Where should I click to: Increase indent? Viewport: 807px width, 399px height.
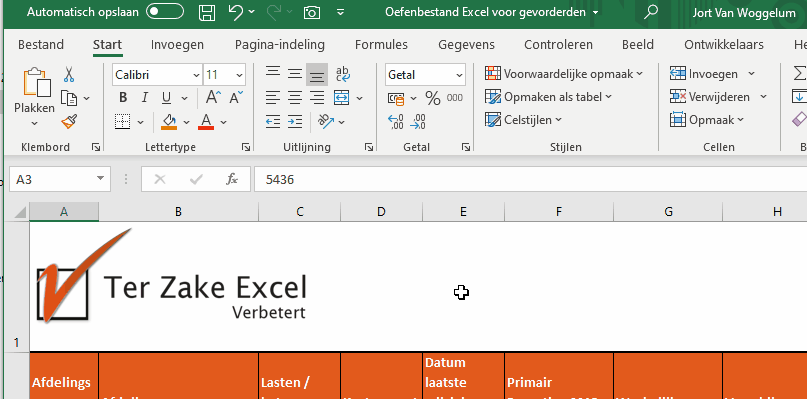294,122
